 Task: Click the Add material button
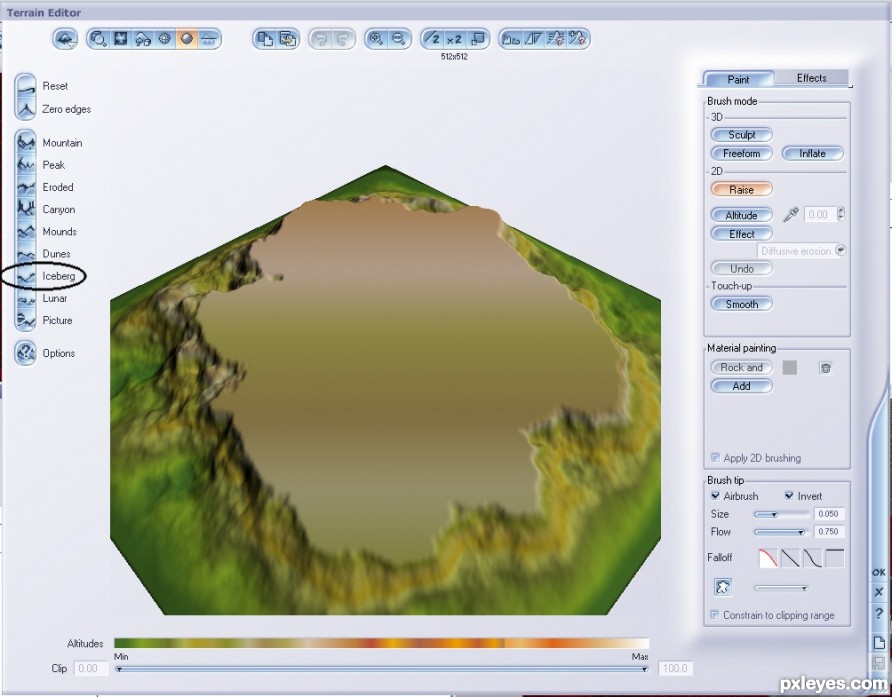742,386
